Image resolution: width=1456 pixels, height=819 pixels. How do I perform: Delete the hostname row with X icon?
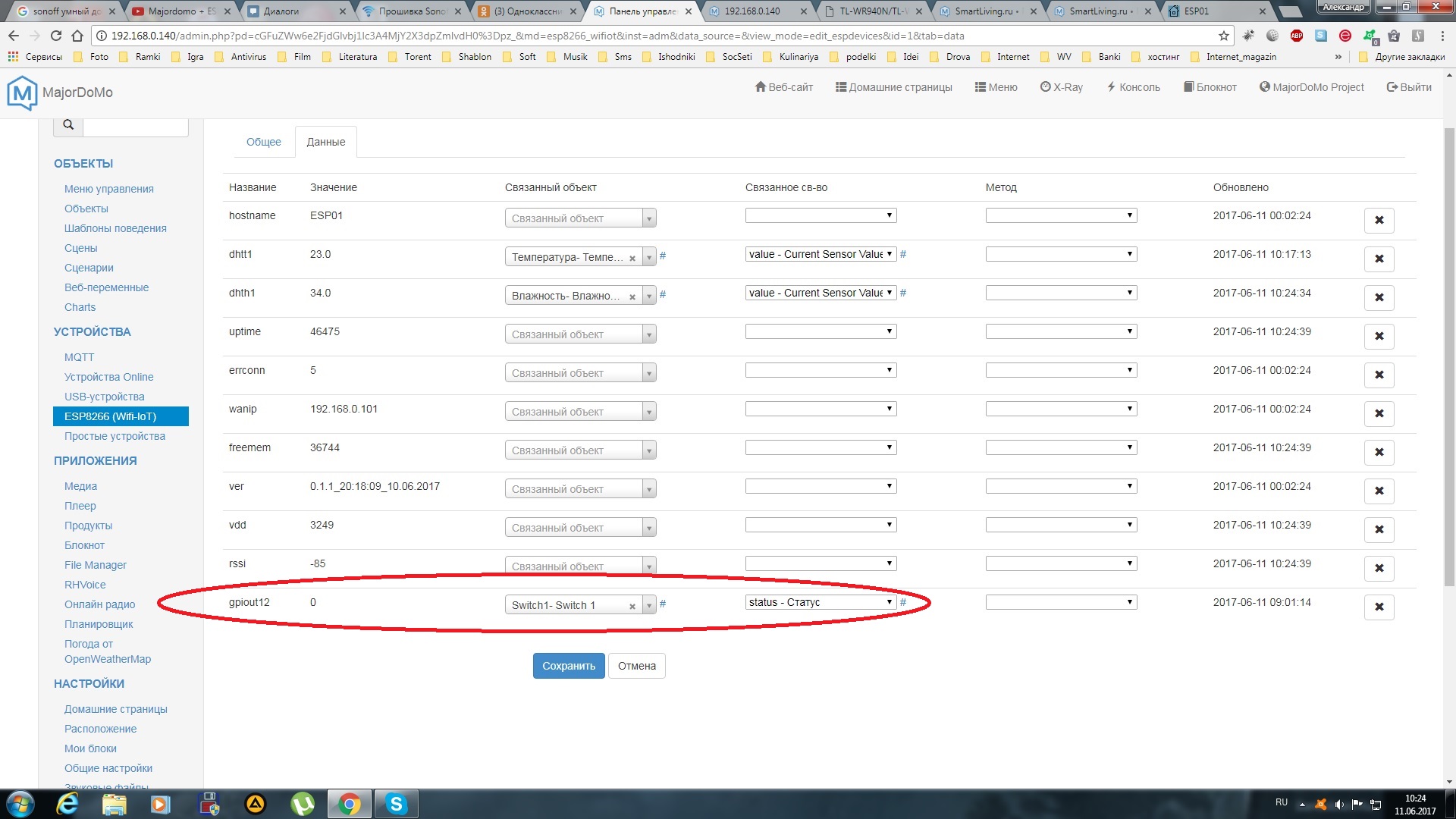tap(1379, 220)
